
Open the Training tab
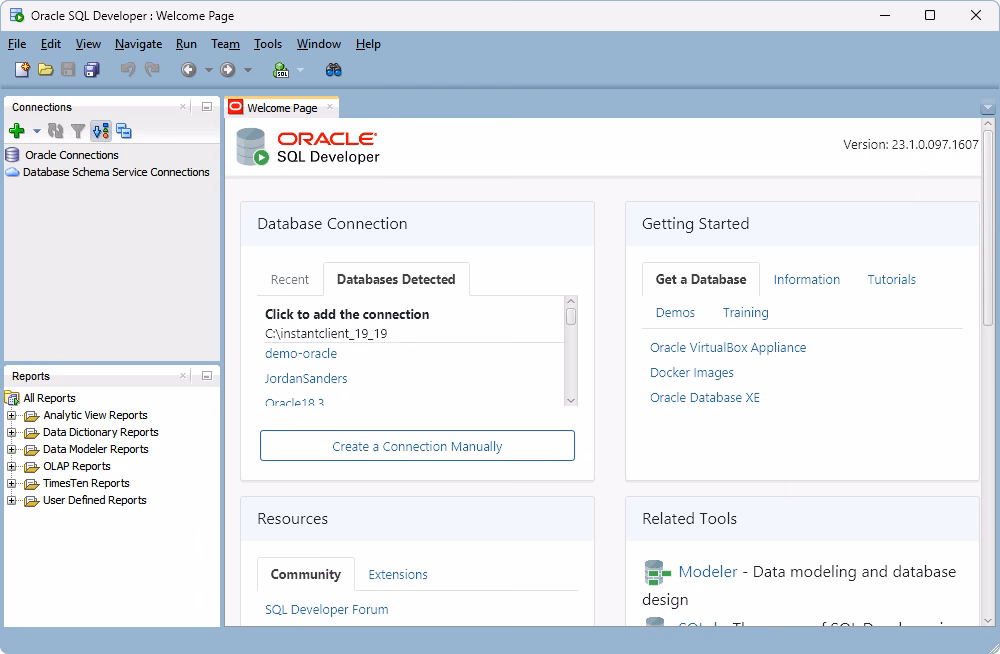(746, 313)
